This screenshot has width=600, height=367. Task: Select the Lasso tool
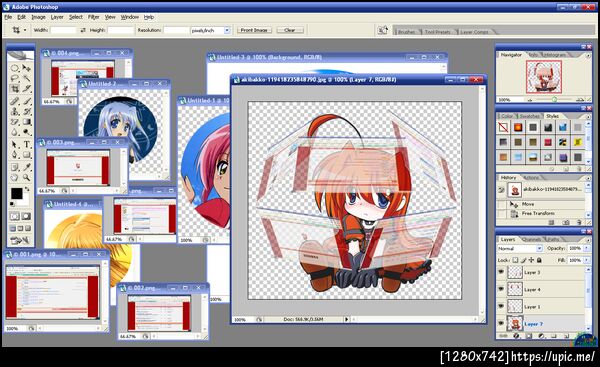click(x=15, y=78)
